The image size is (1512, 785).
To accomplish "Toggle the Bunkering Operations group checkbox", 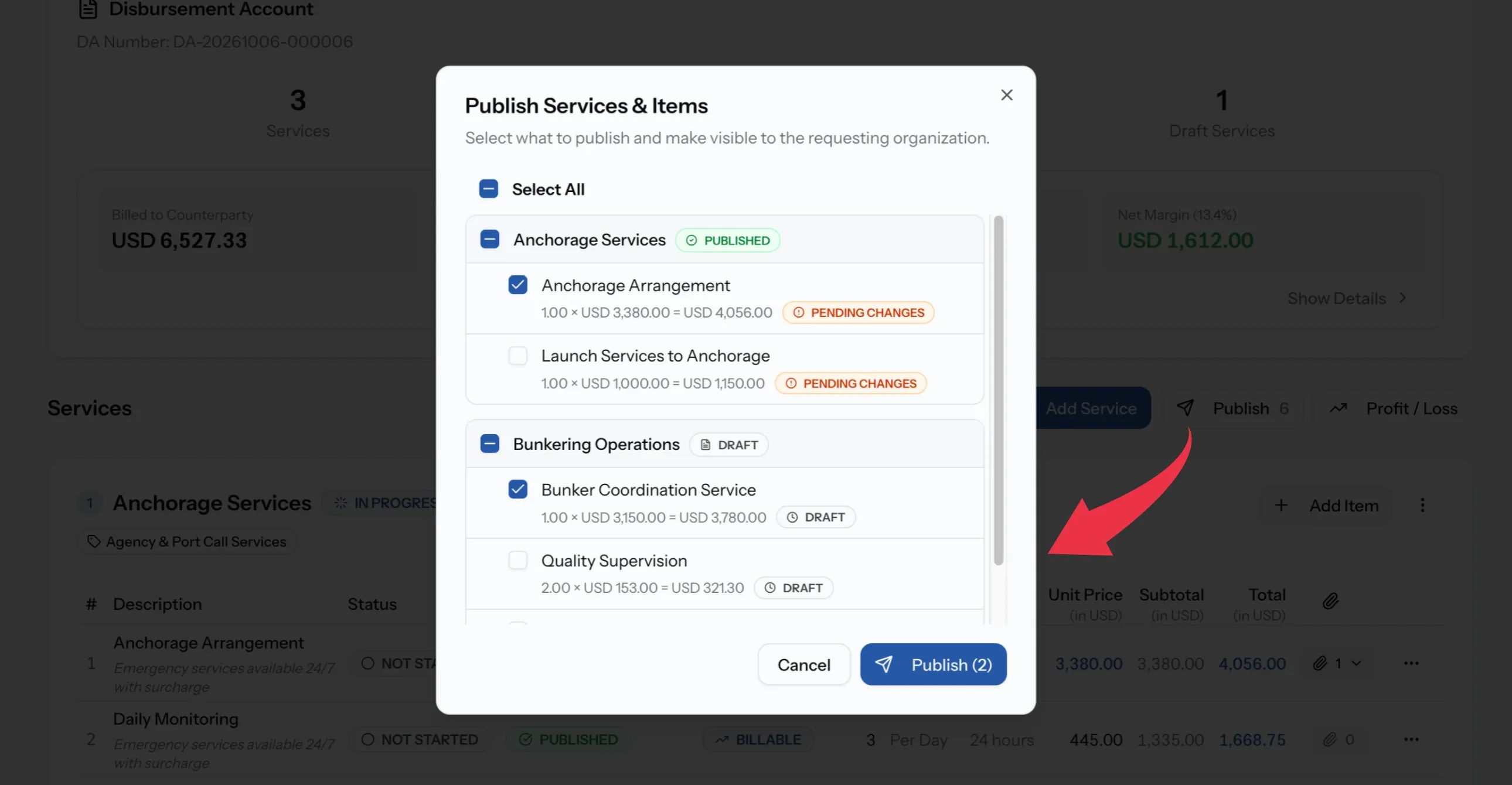I will [x=489, y=443].
